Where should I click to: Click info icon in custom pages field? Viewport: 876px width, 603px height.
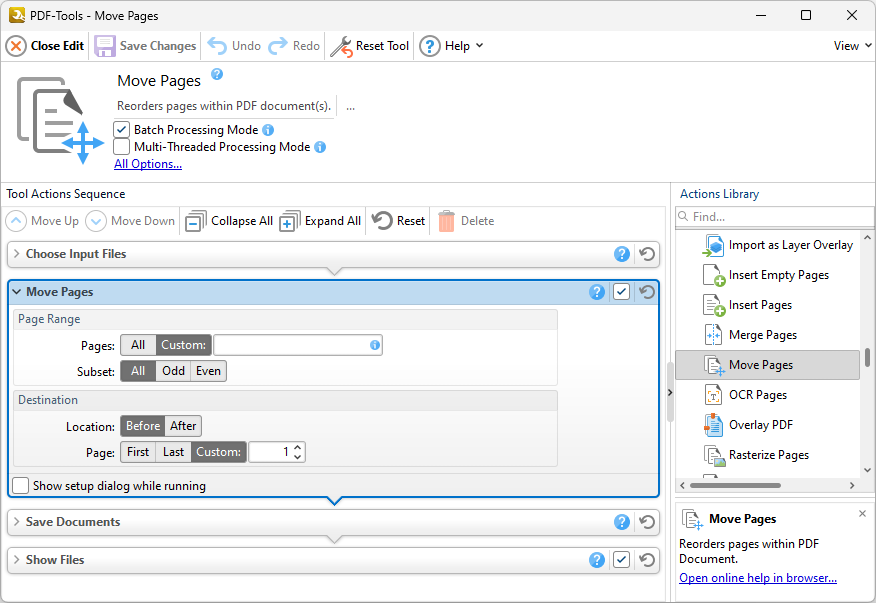(375, 345)
